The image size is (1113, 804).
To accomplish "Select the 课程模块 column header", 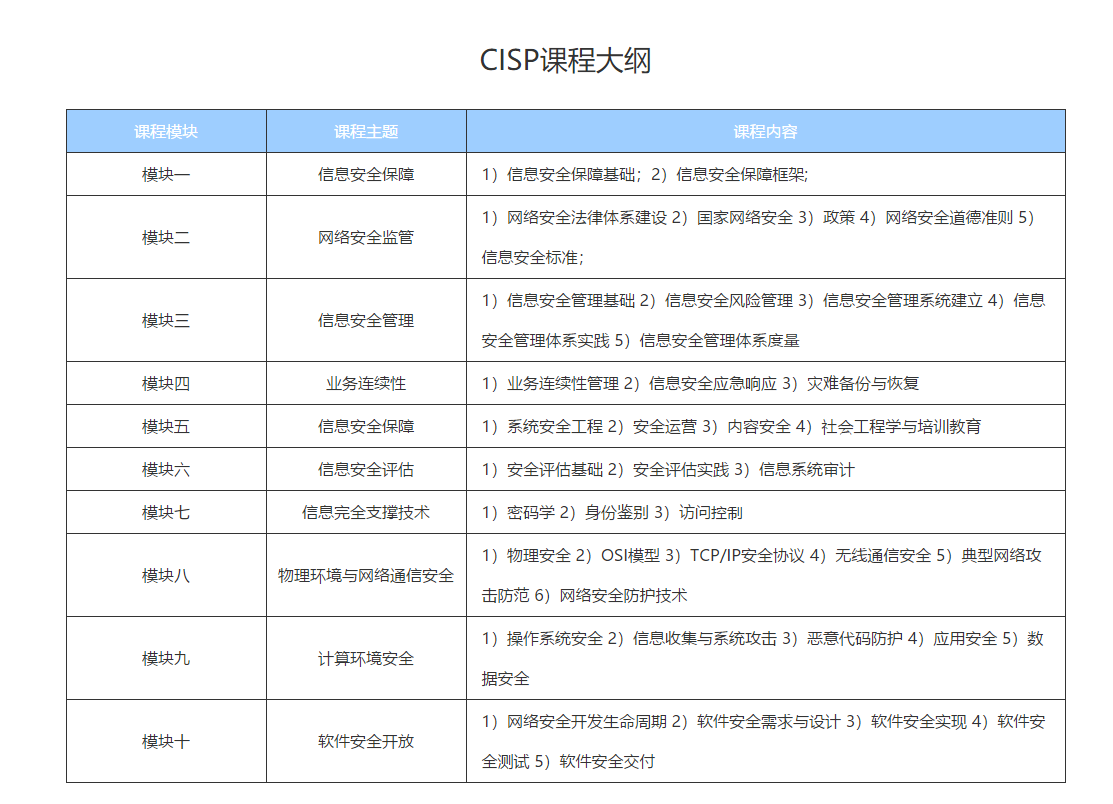I will click(166, 131).
